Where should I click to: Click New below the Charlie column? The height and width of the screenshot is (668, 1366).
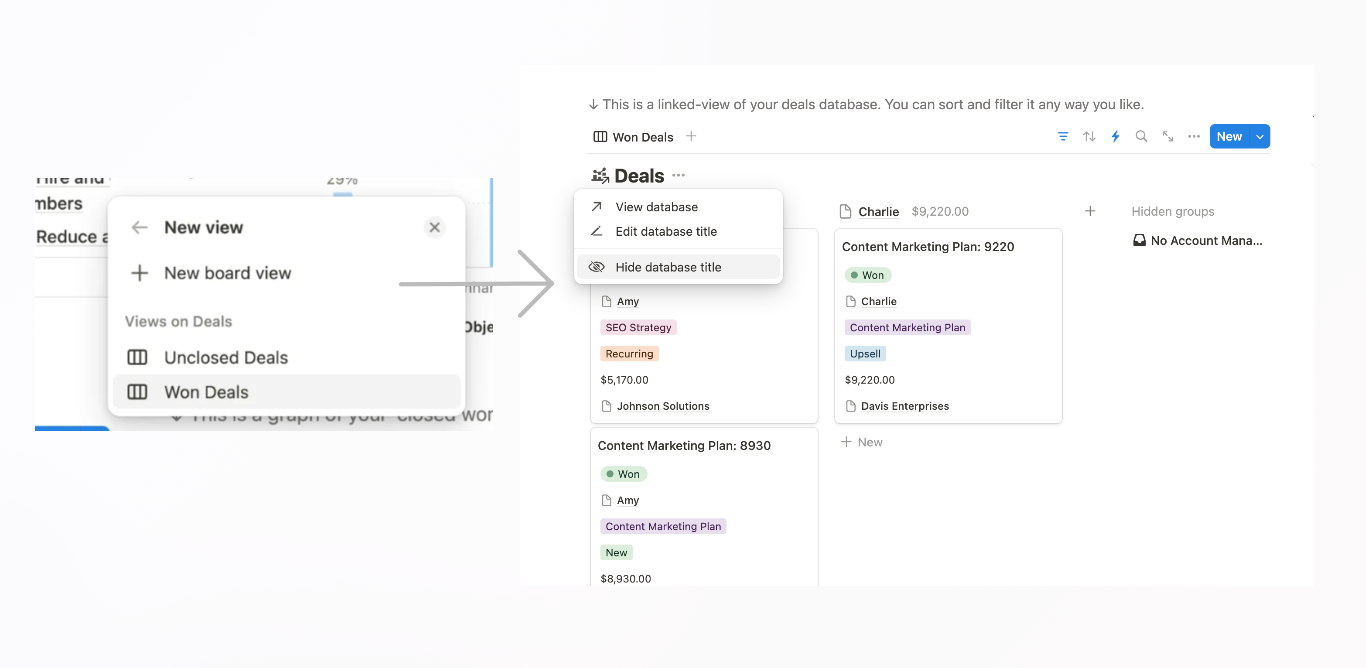[x=861, y=442]
